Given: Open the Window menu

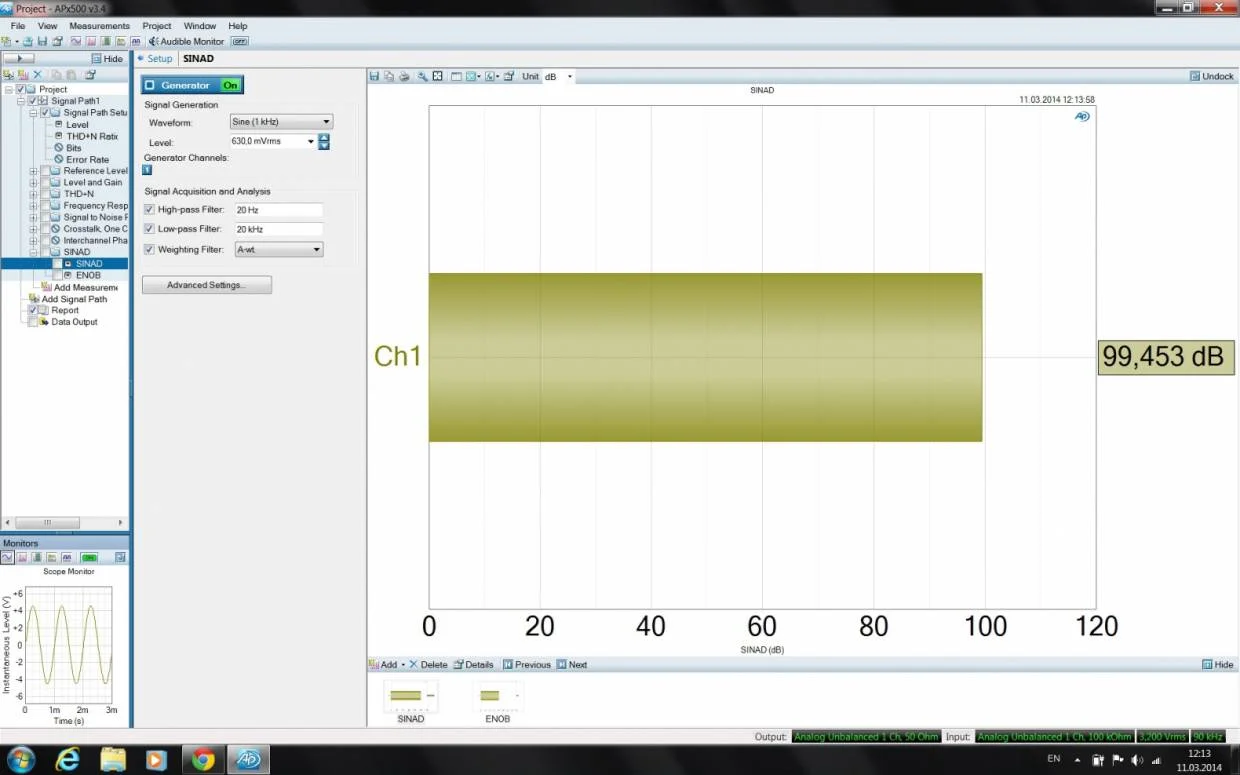Looking at the screenshot, I should (200, 26).
